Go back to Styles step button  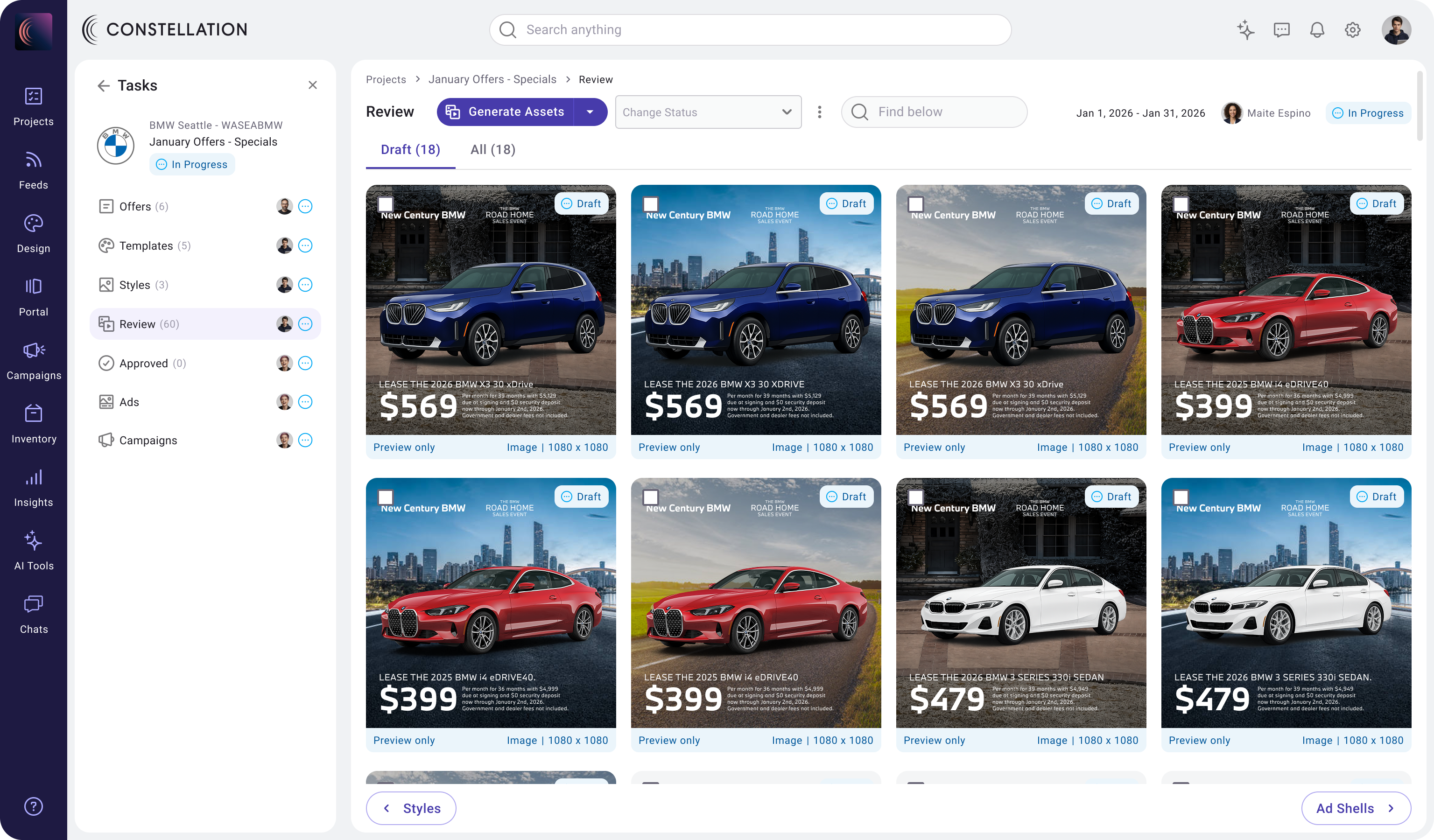click(x=411, y=808)
